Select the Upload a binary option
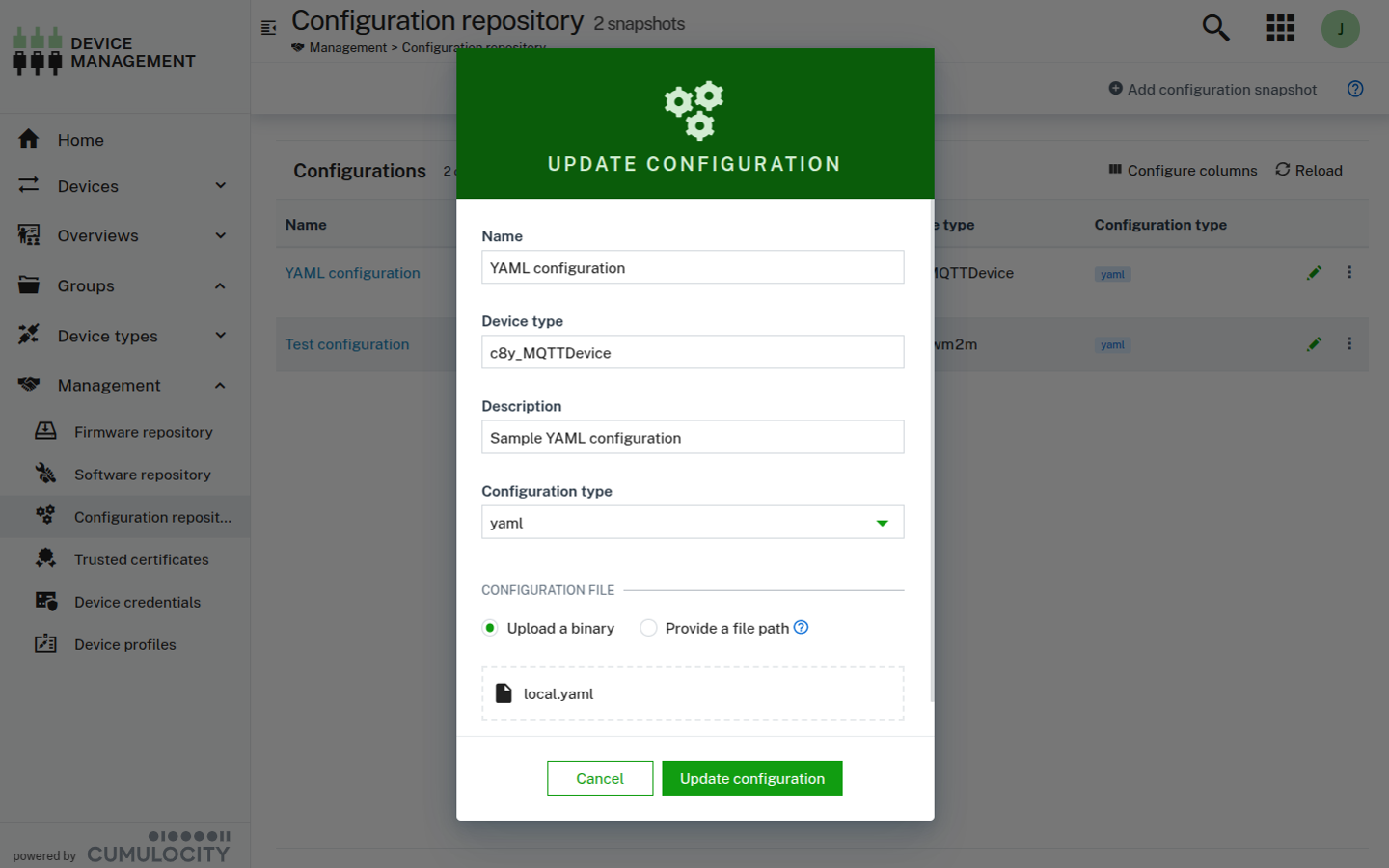Image resolution: width=1389 pixels, height=868 pixels. [x=489, y=627]
